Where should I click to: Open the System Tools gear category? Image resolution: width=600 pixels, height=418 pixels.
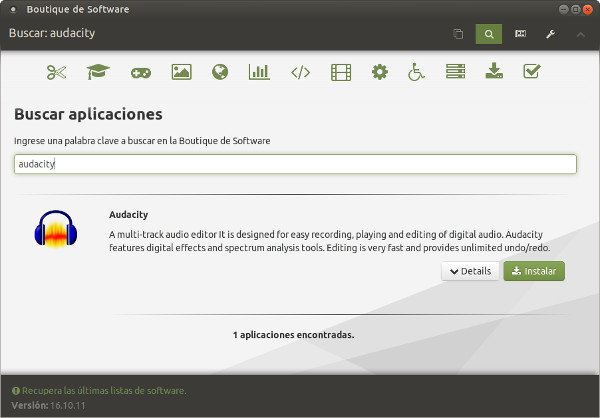pyautogui.click(x=380, y=72)
